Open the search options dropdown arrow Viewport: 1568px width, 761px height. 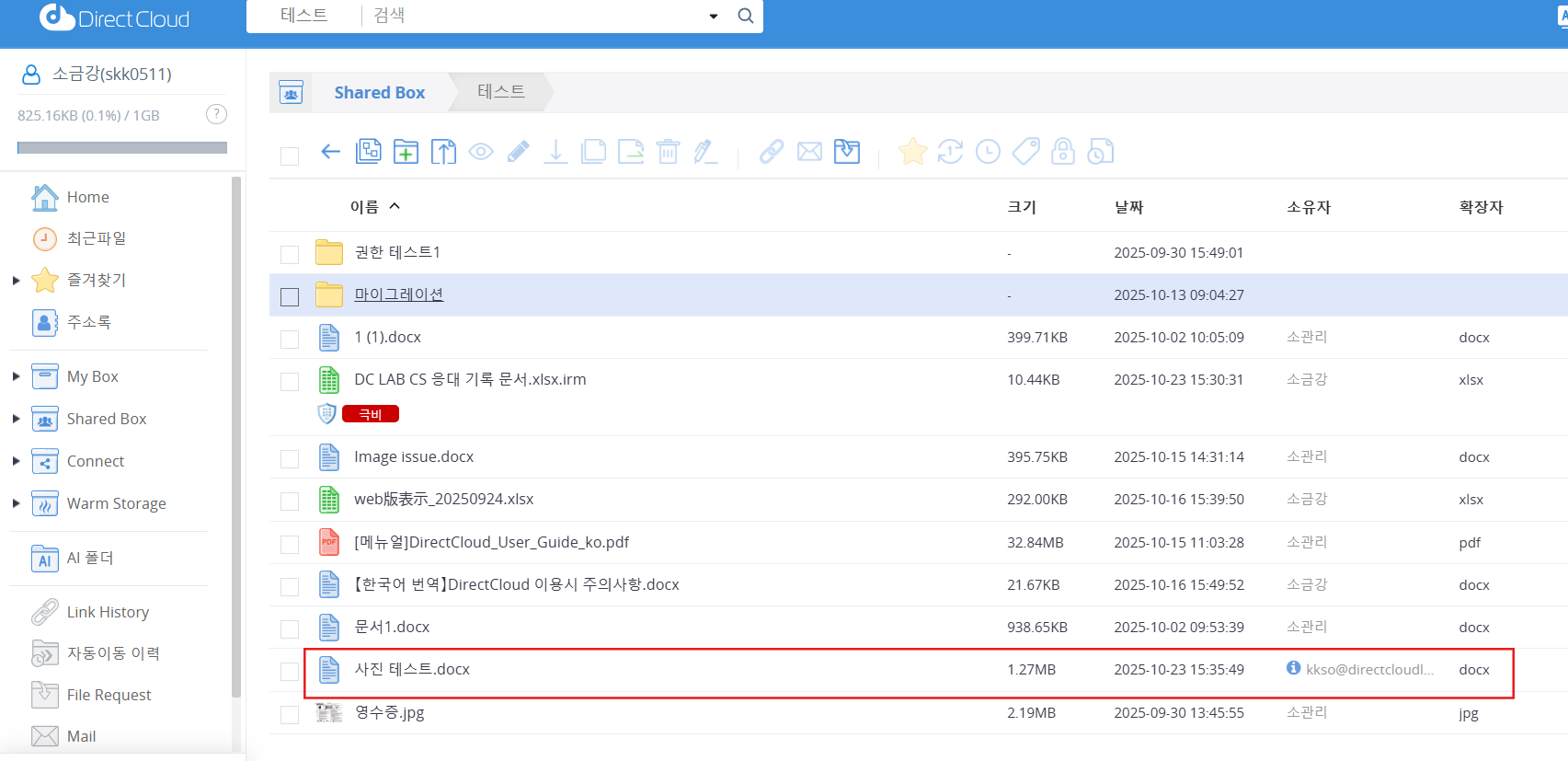714,17
